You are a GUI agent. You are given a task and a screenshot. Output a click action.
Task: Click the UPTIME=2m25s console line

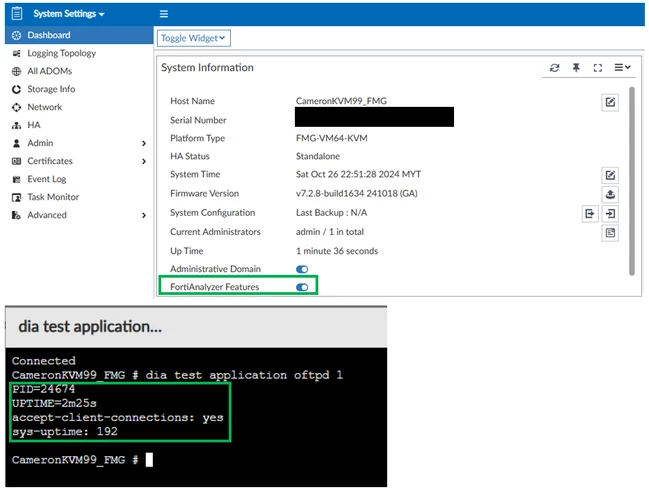tap(54, 403)
